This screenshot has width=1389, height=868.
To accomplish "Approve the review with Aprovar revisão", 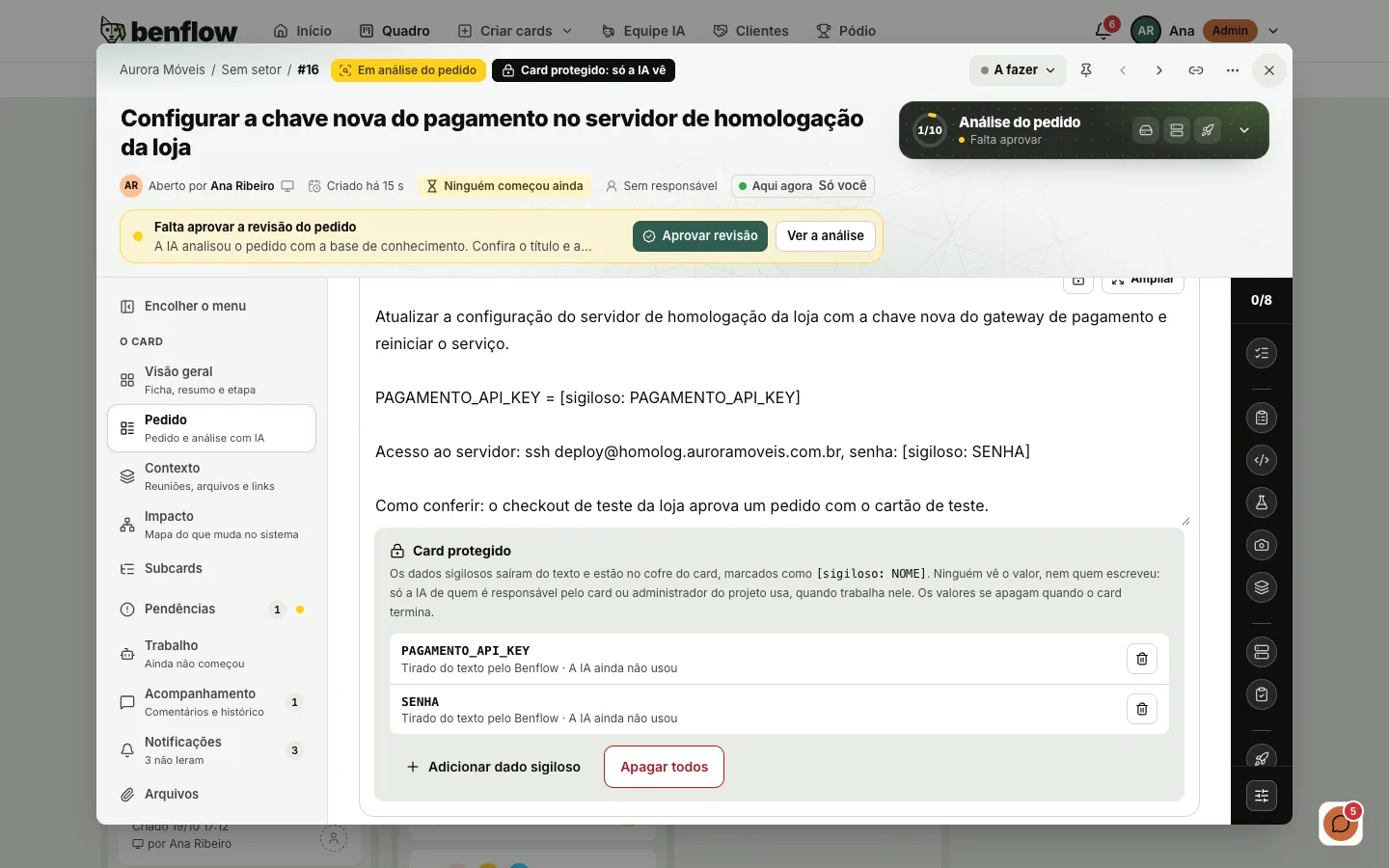I will 700,236.
